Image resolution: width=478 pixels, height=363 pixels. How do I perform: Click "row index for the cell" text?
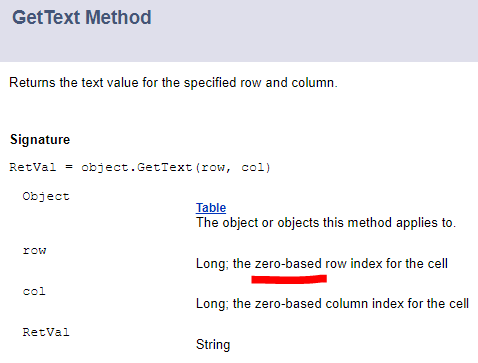click(x=386, y=264)
